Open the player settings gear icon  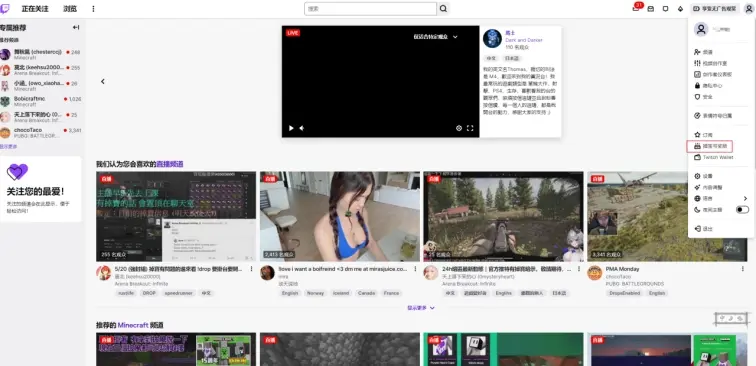pyautogui.click(x=459, y=128)
